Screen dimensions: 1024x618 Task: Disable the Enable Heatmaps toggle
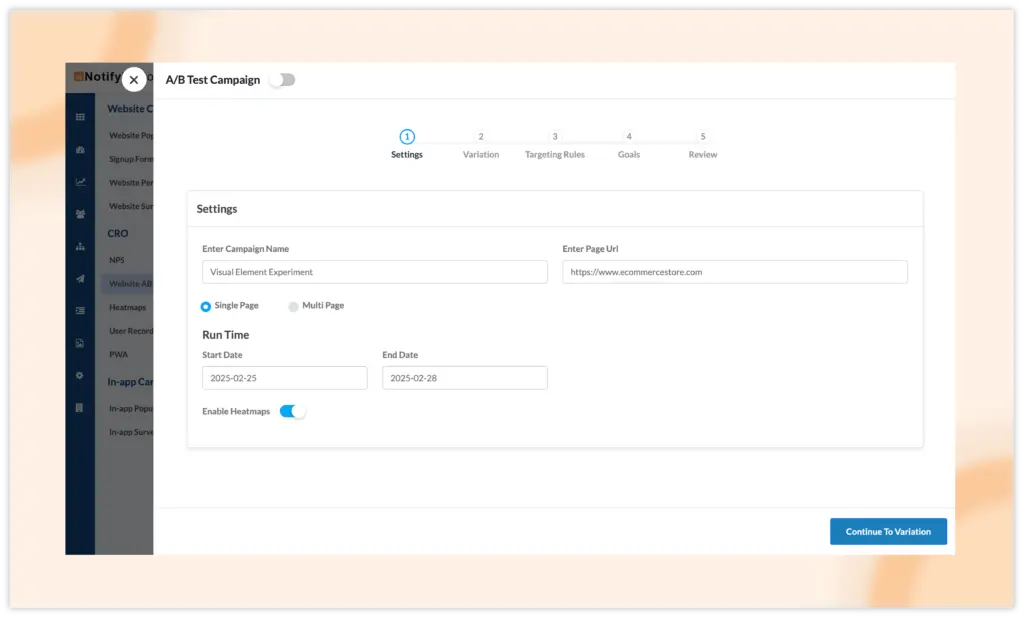point(292,411)
